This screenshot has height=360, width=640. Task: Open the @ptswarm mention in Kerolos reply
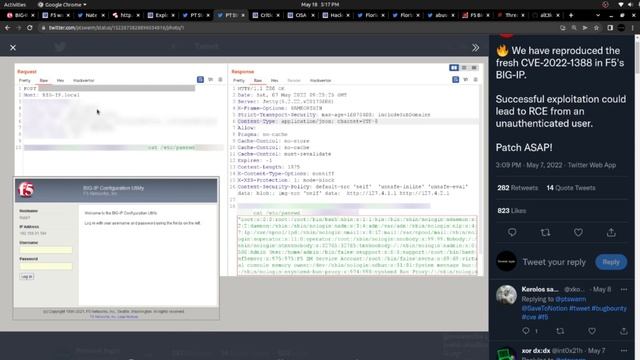pos(570,299)
